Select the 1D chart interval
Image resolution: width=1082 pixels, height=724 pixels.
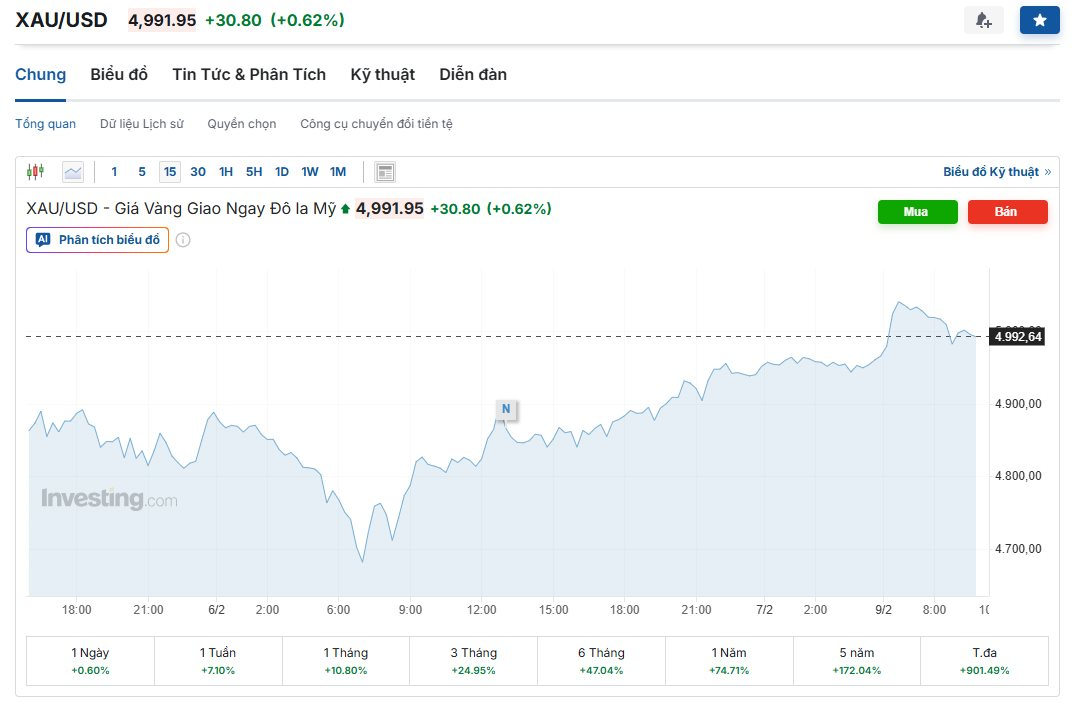click(x=282, y=172)
